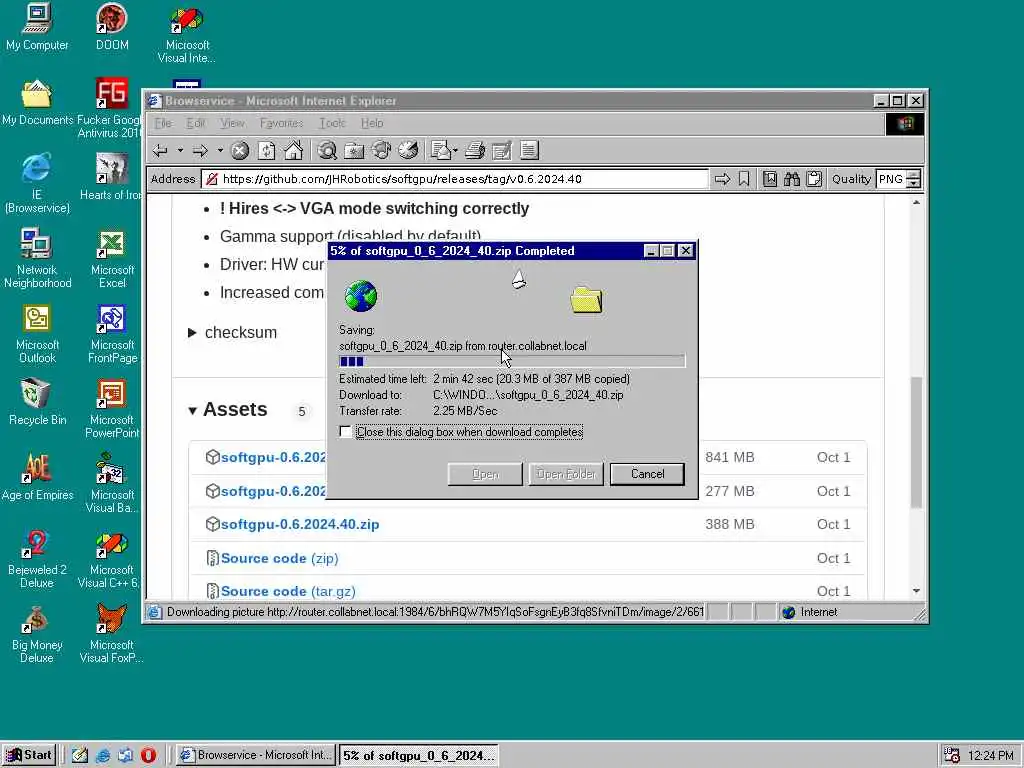
Task: Click the clipboard icon near Quality
Action: pos(814,179)
